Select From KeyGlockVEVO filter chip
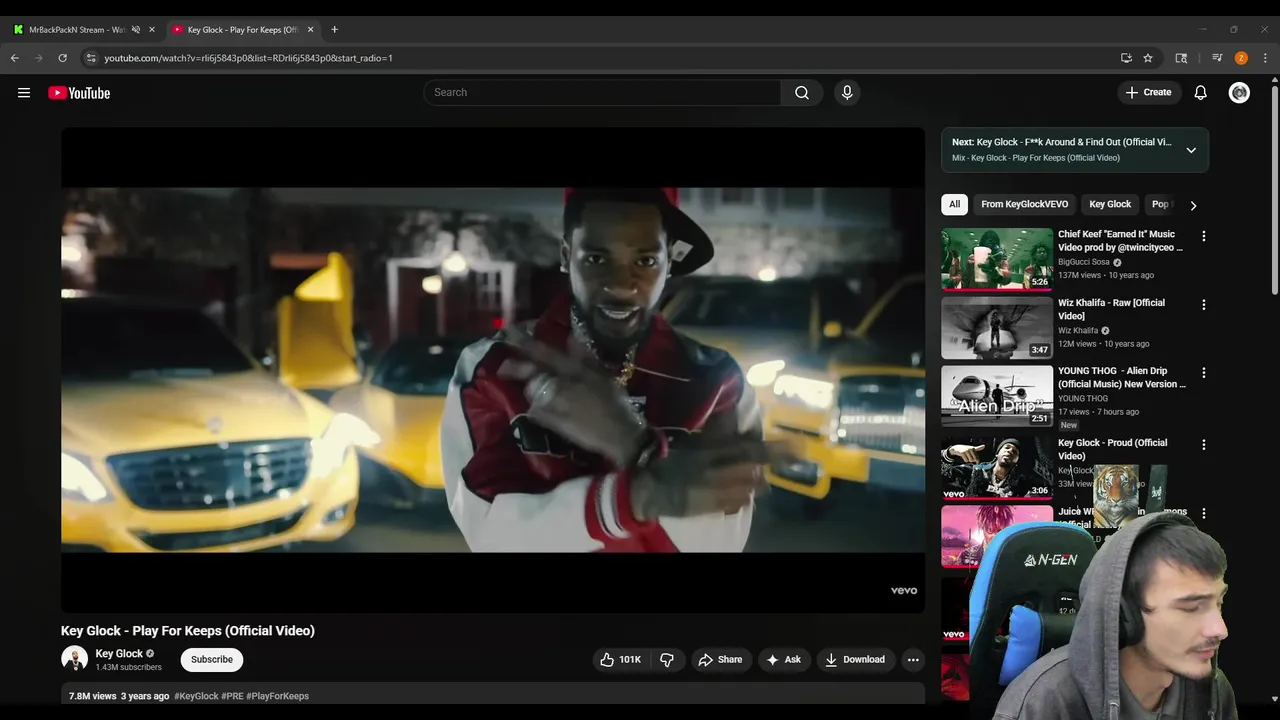 (1024, 204)
